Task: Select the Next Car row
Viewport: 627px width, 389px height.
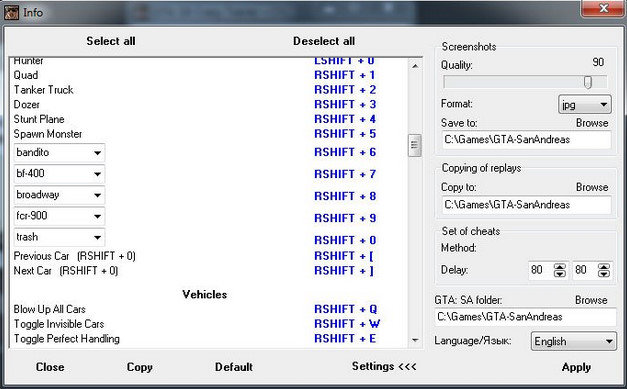Action: [x=66, y=271]
